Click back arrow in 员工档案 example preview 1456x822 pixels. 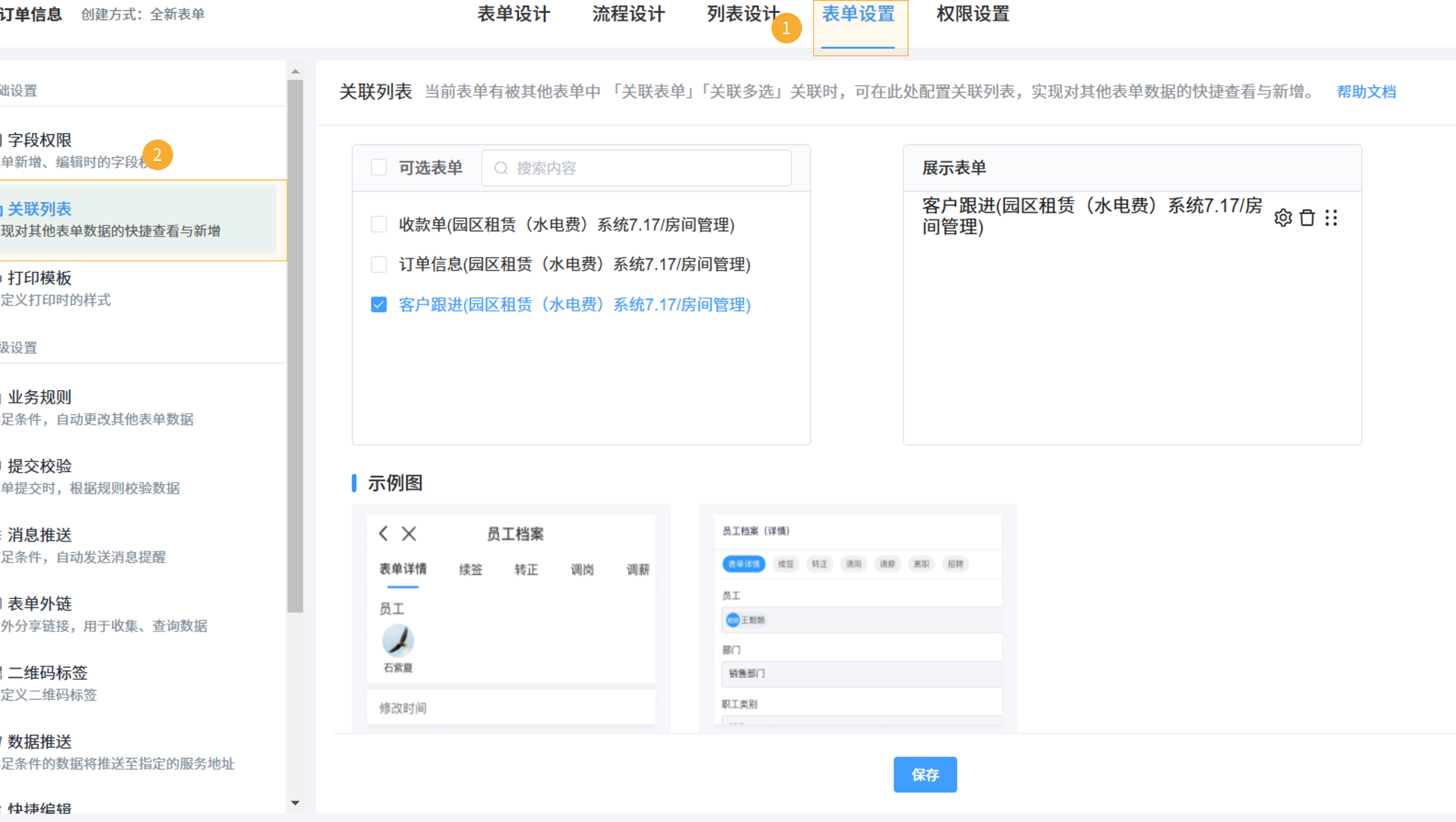[384, 533]
